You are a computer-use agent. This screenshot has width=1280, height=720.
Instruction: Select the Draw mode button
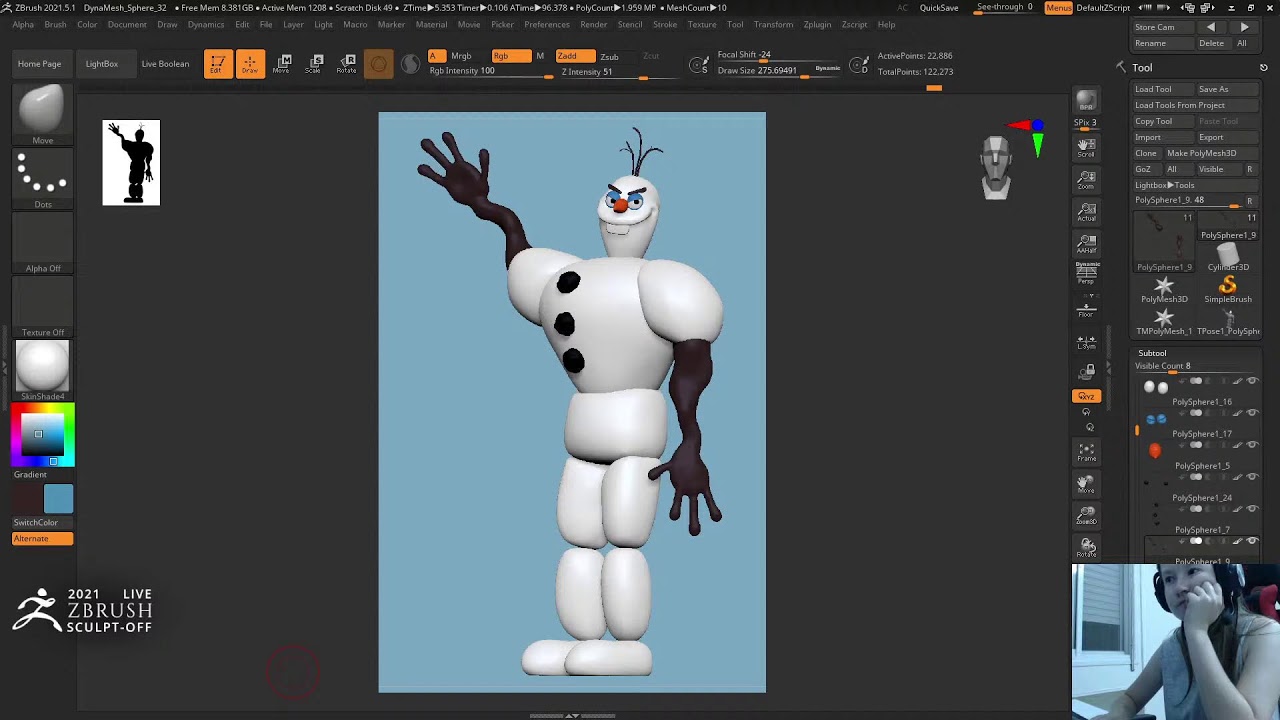click(250, 64)
